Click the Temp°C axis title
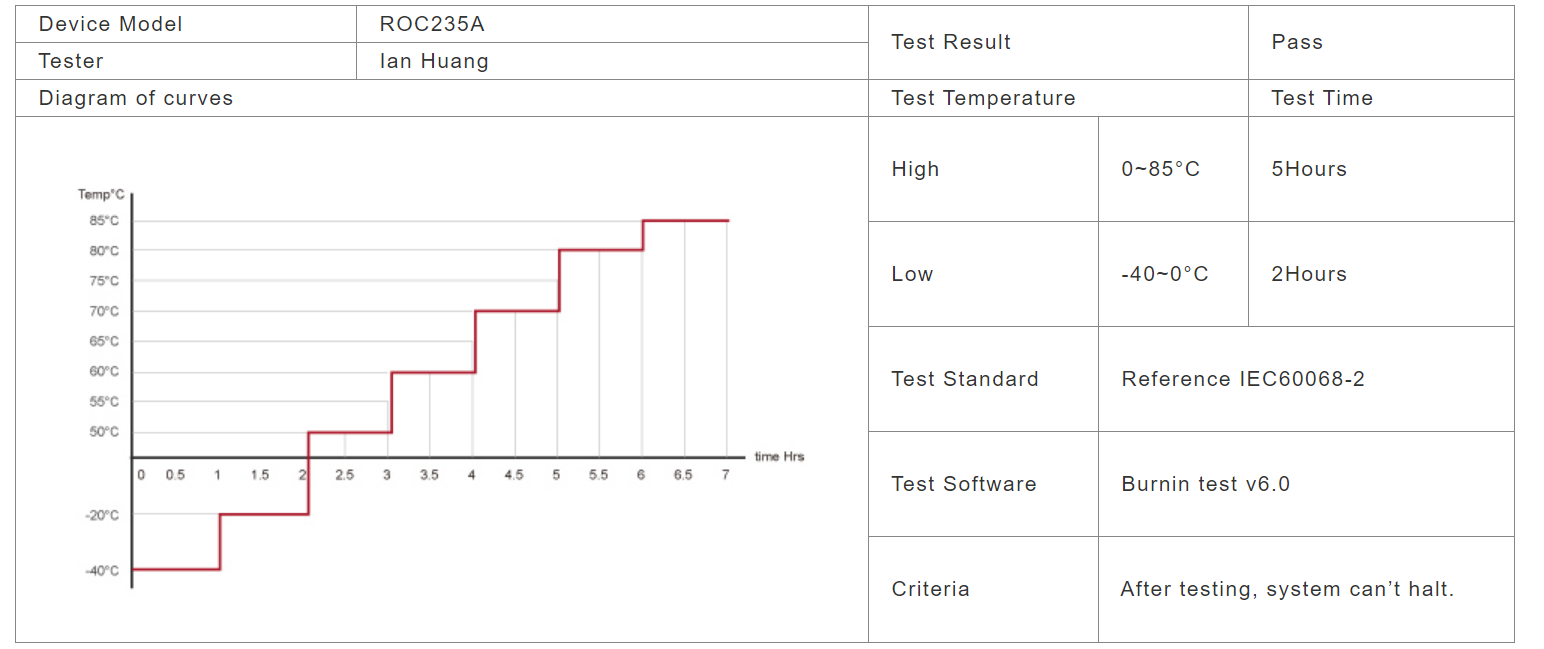The width and height of the screenshot is (1544, 649). (101, 194)
